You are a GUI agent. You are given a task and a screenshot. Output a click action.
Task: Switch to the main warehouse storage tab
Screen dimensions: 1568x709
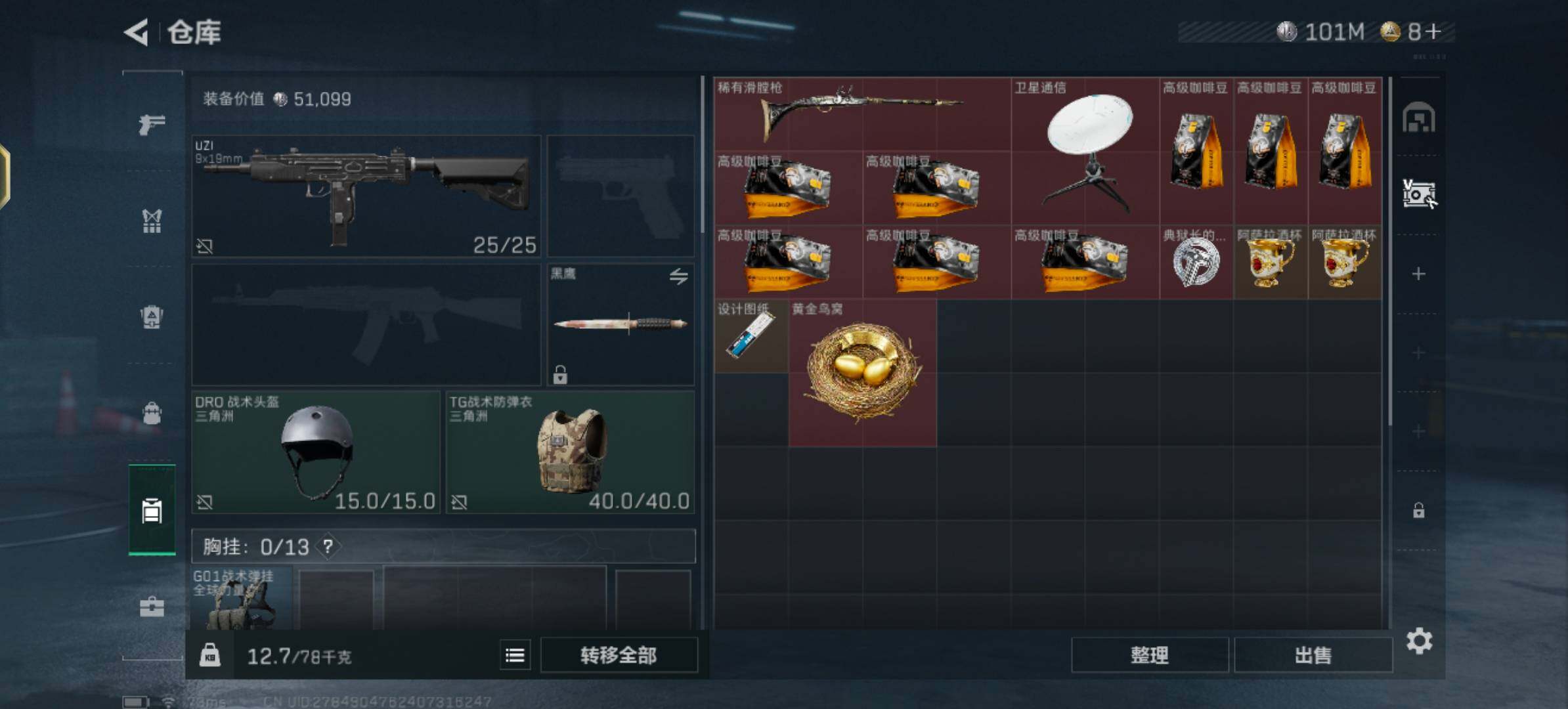click(1418, 118)
